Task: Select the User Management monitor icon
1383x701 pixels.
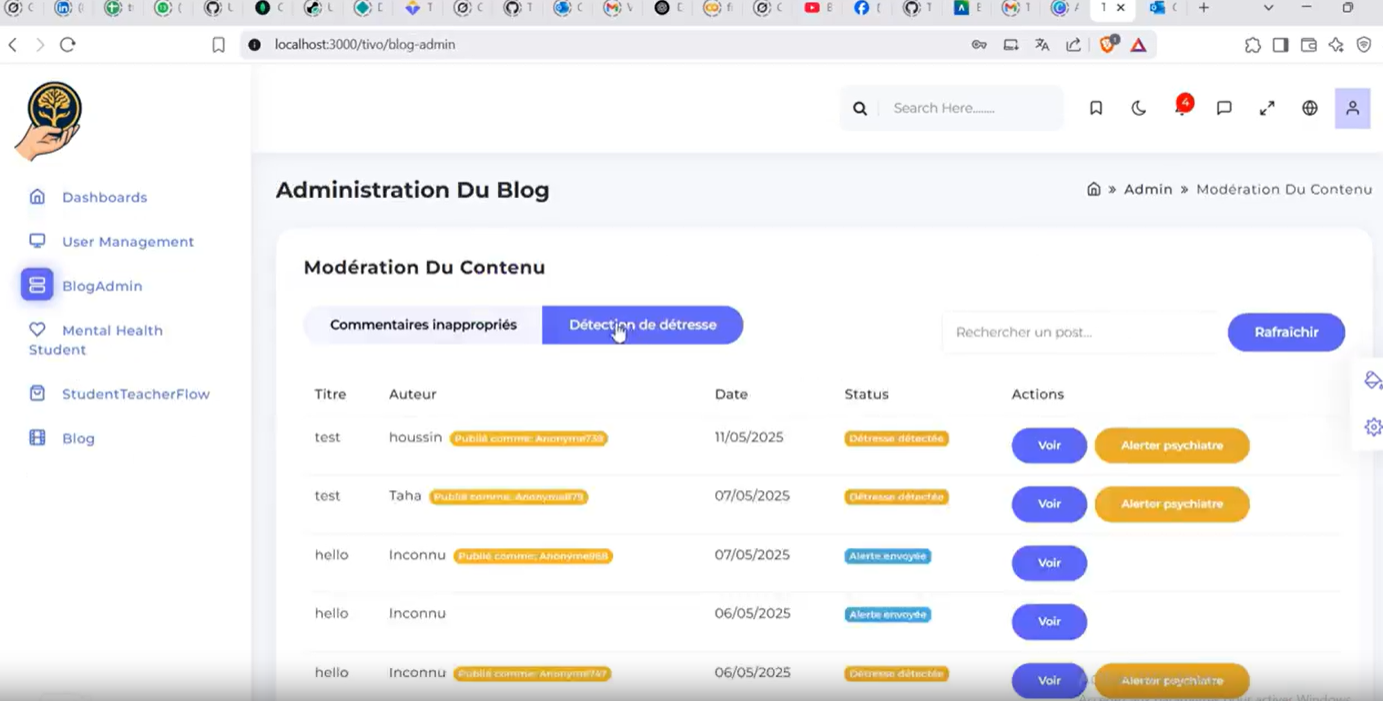Action: click(37, 241)
